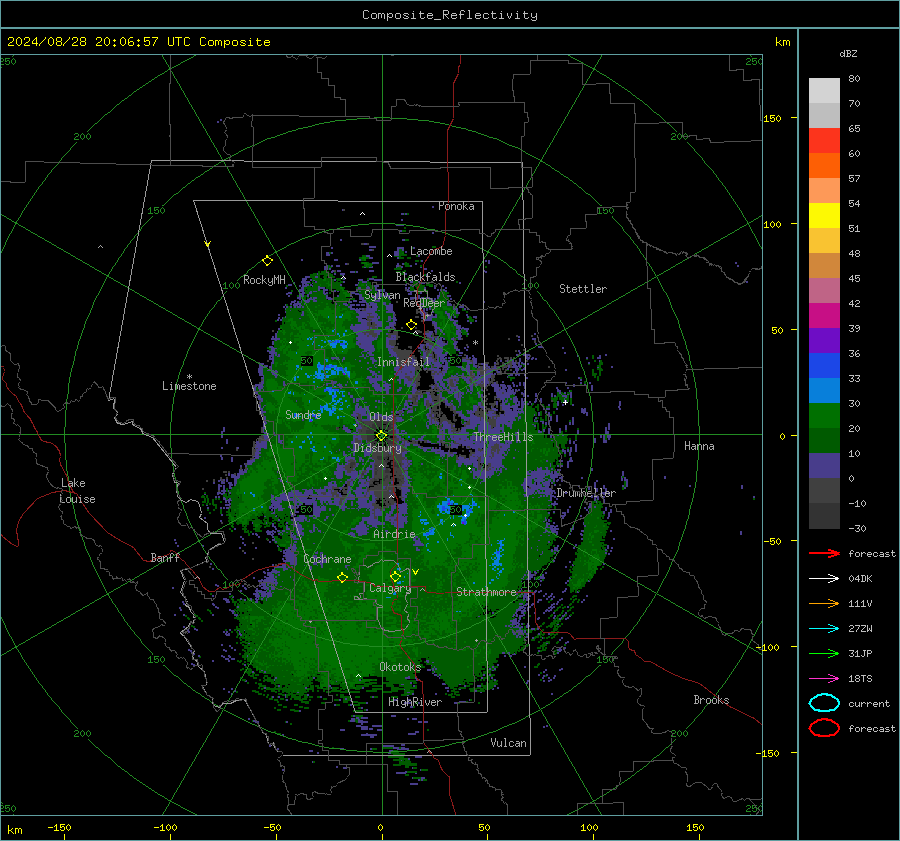This screenshot has height=841, width=900.
Task: Click the Airdrie city label
Action: pyautogui.click(x=394, y=534)
